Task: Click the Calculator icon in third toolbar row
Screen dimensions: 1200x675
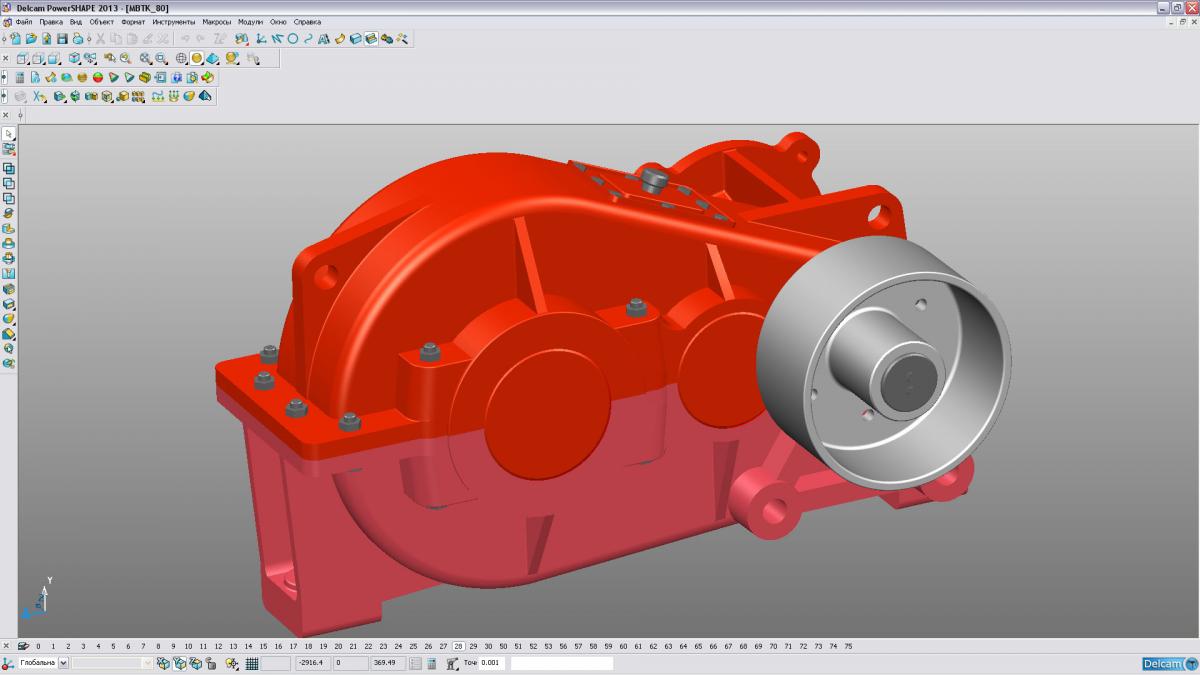Action: point(20,77)
